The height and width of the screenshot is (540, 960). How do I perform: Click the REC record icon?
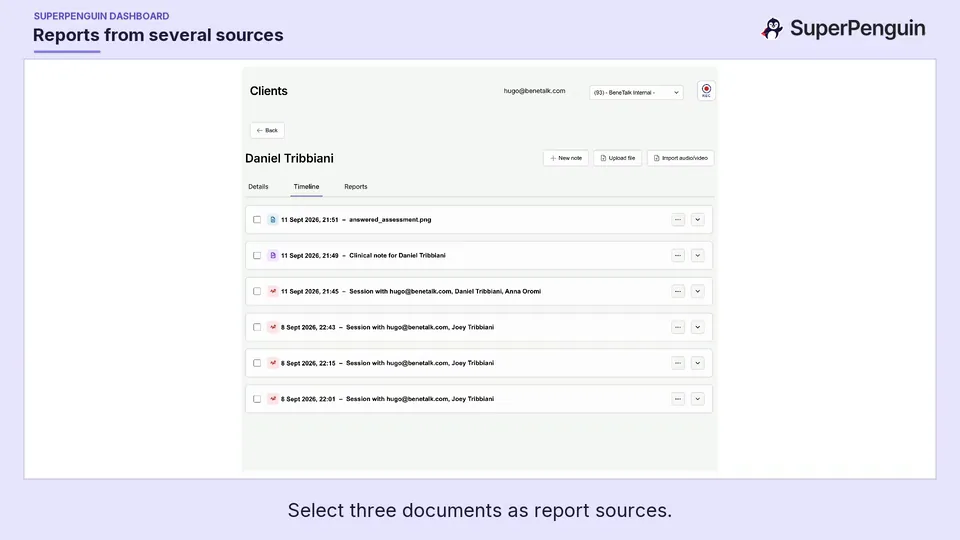(x=706, y=91)
